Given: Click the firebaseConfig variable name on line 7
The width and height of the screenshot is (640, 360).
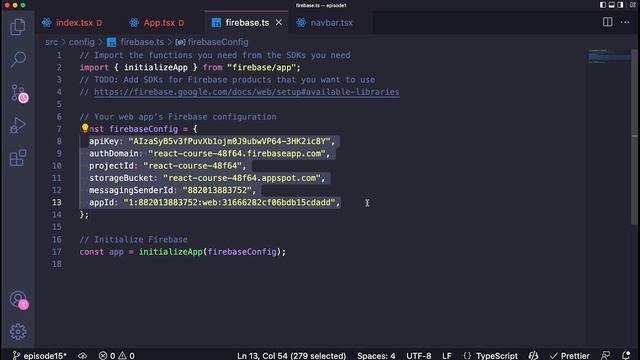Looking at the screenshot, I should pyautogui.click(x=143, y=129).
